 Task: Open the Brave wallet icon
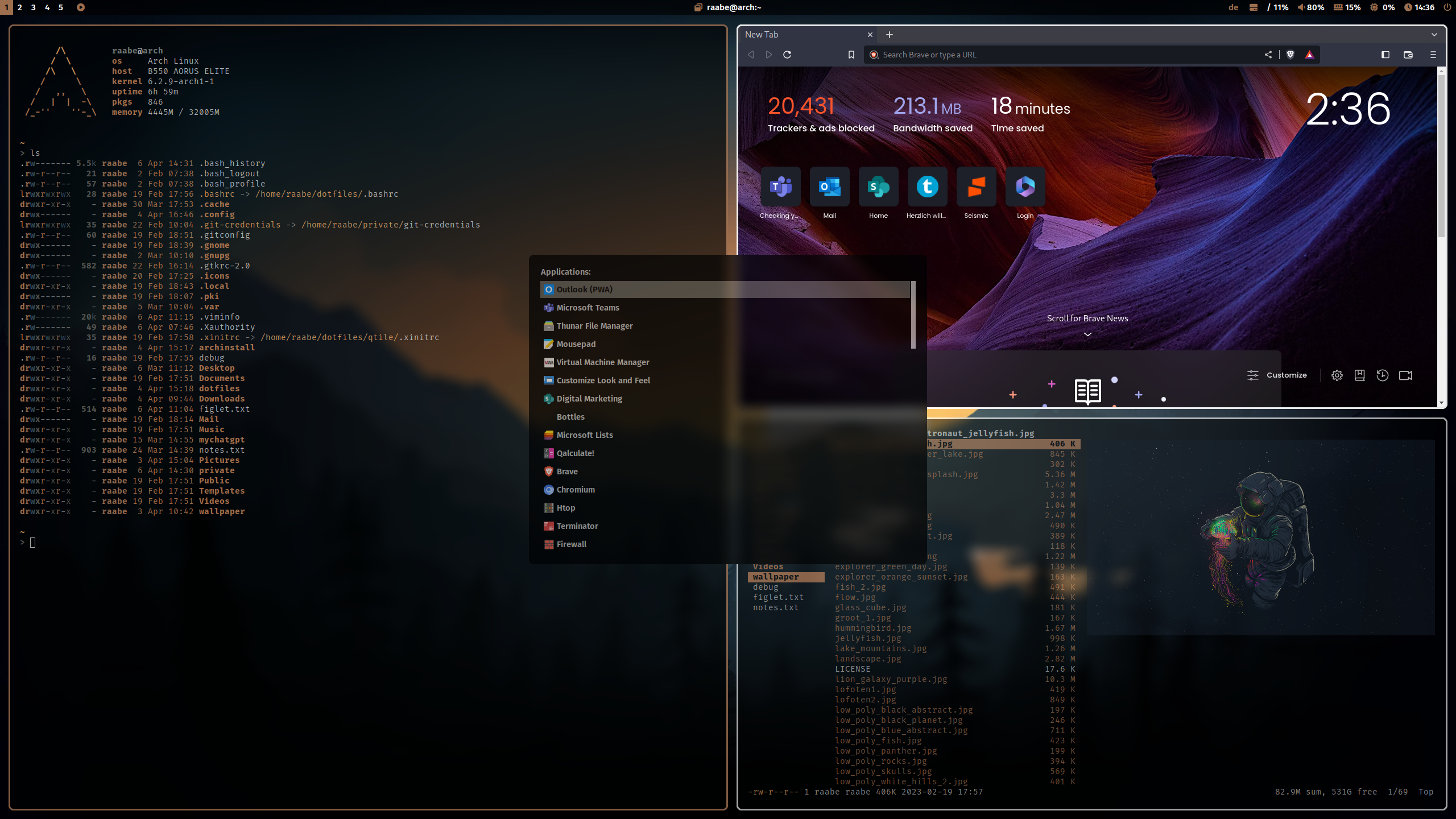[x=1408, y=55]
